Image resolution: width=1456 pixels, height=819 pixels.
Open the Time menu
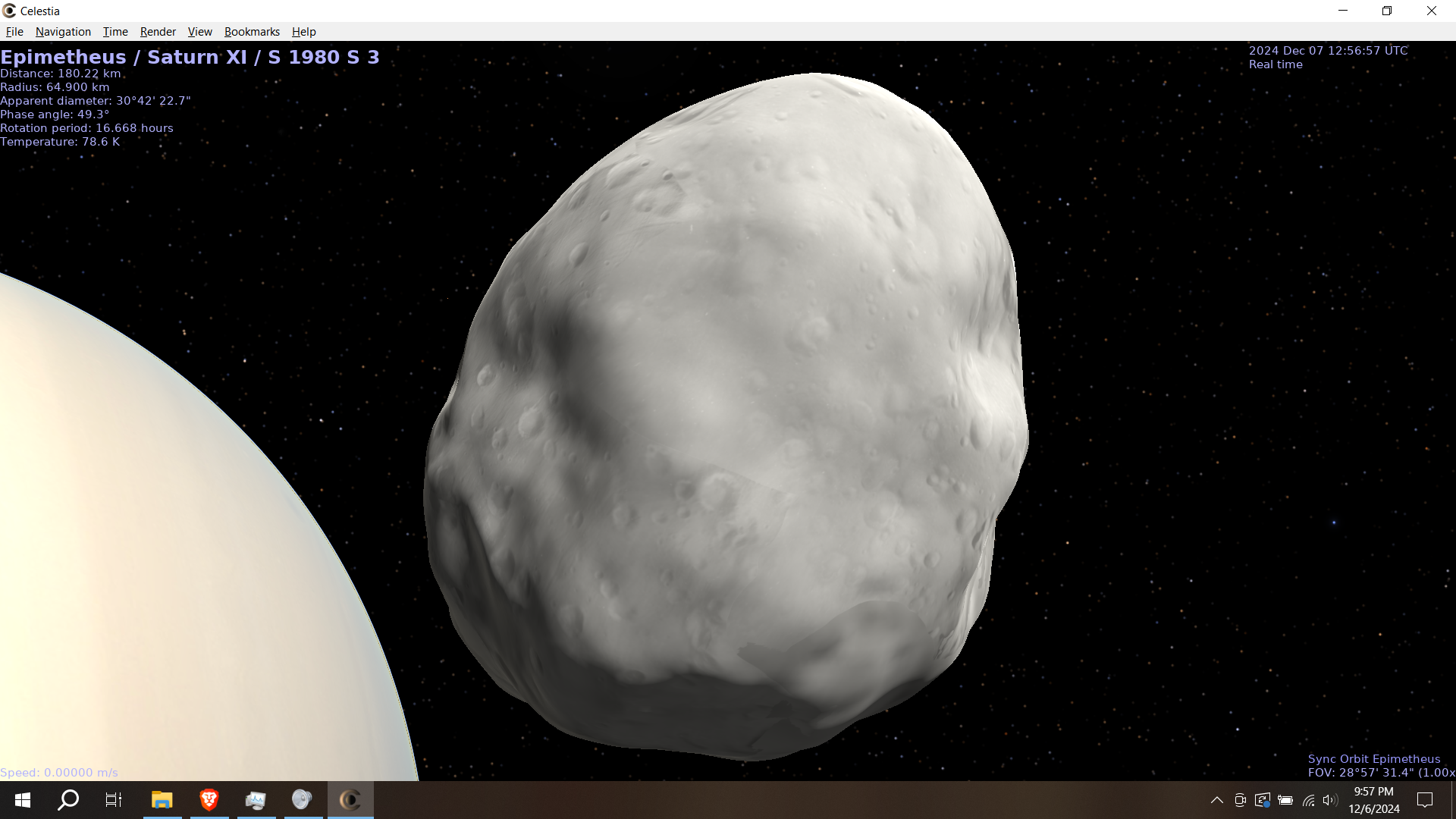115,32
